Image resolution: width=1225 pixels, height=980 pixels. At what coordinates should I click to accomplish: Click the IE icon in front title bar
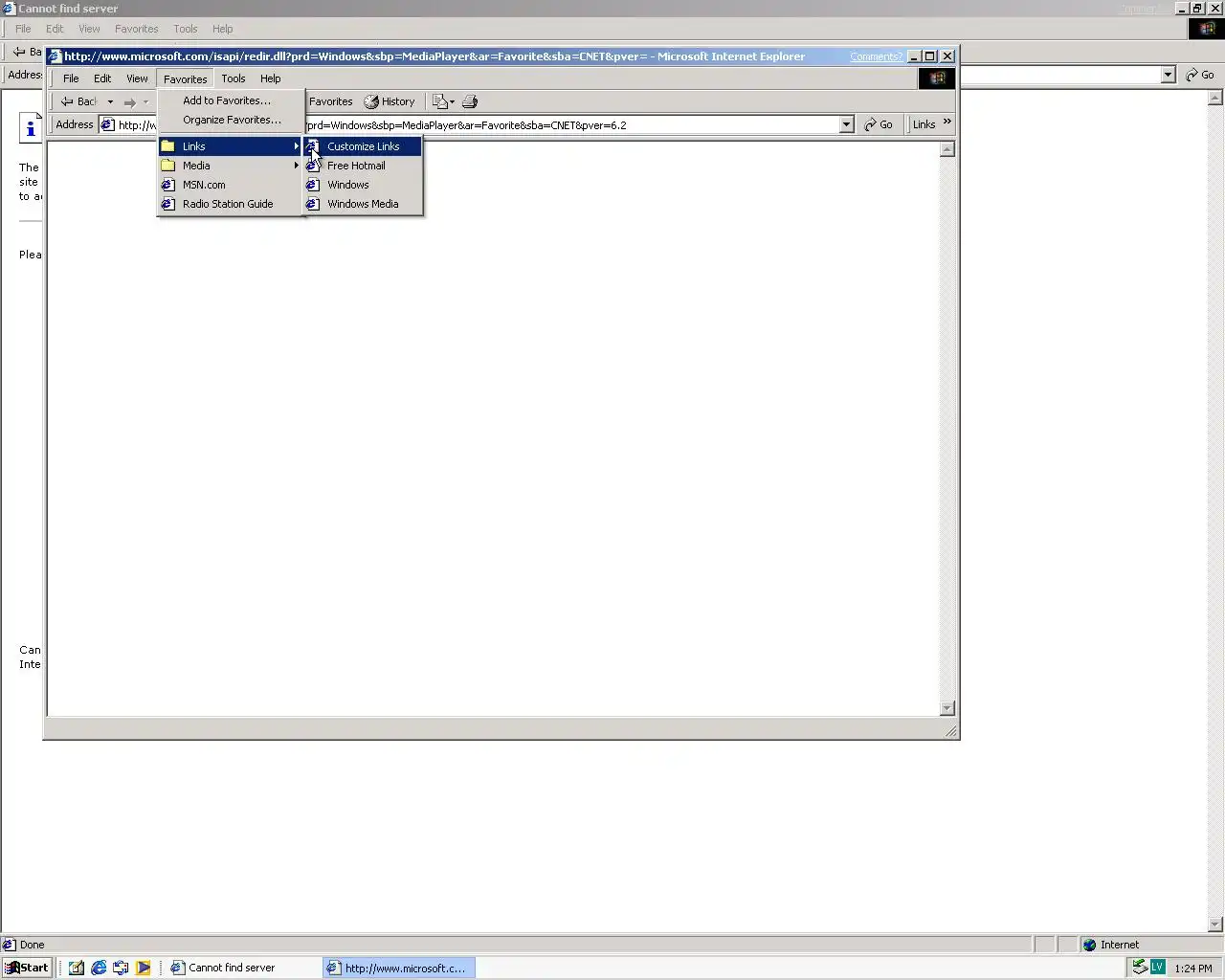[55, 56]
